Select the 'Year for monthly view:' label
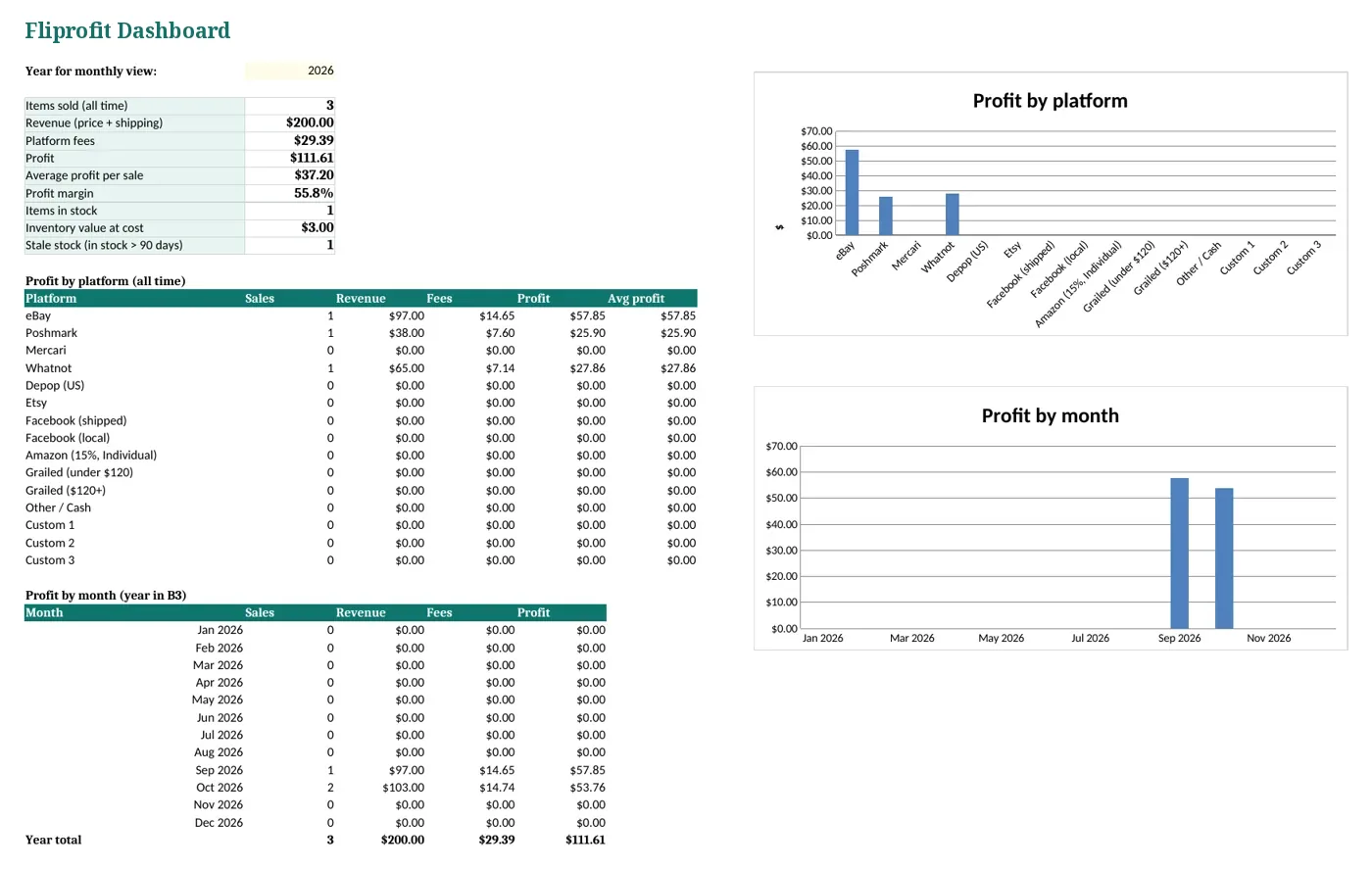This screenshot has height=869, width=1372. click(x=91, y=72)
